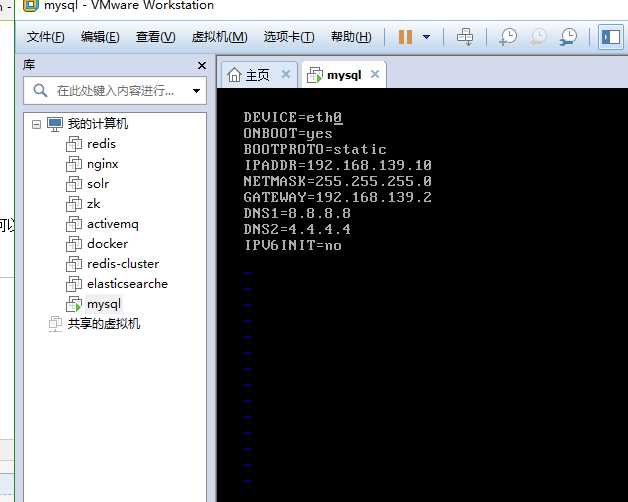The height and width of the screenshot is (502, 628).
Task: Click the home icon on 主页 tab
Action: tap(234, 75)
